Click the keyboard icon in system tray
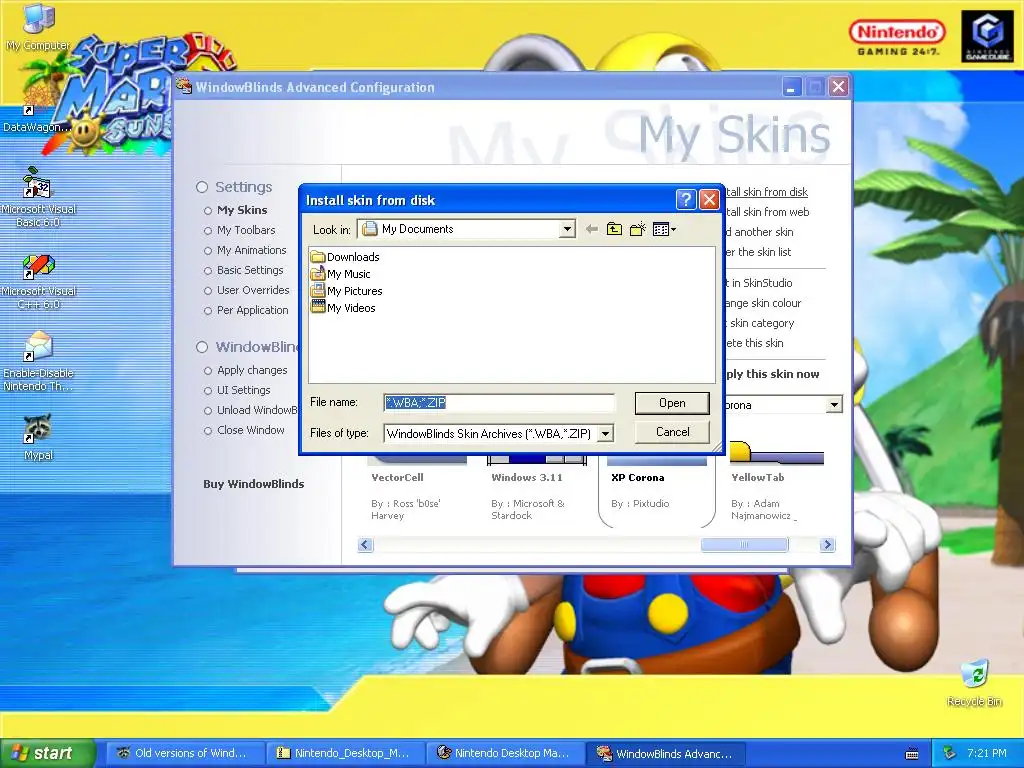 click(912, 754)
